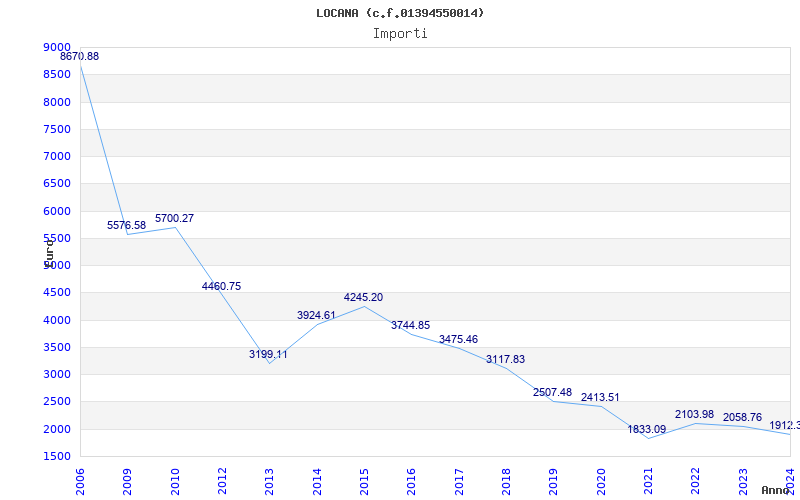
Task: Click the chart title LOCANA (c.f.01394550014)
Action: coord(400,13)
